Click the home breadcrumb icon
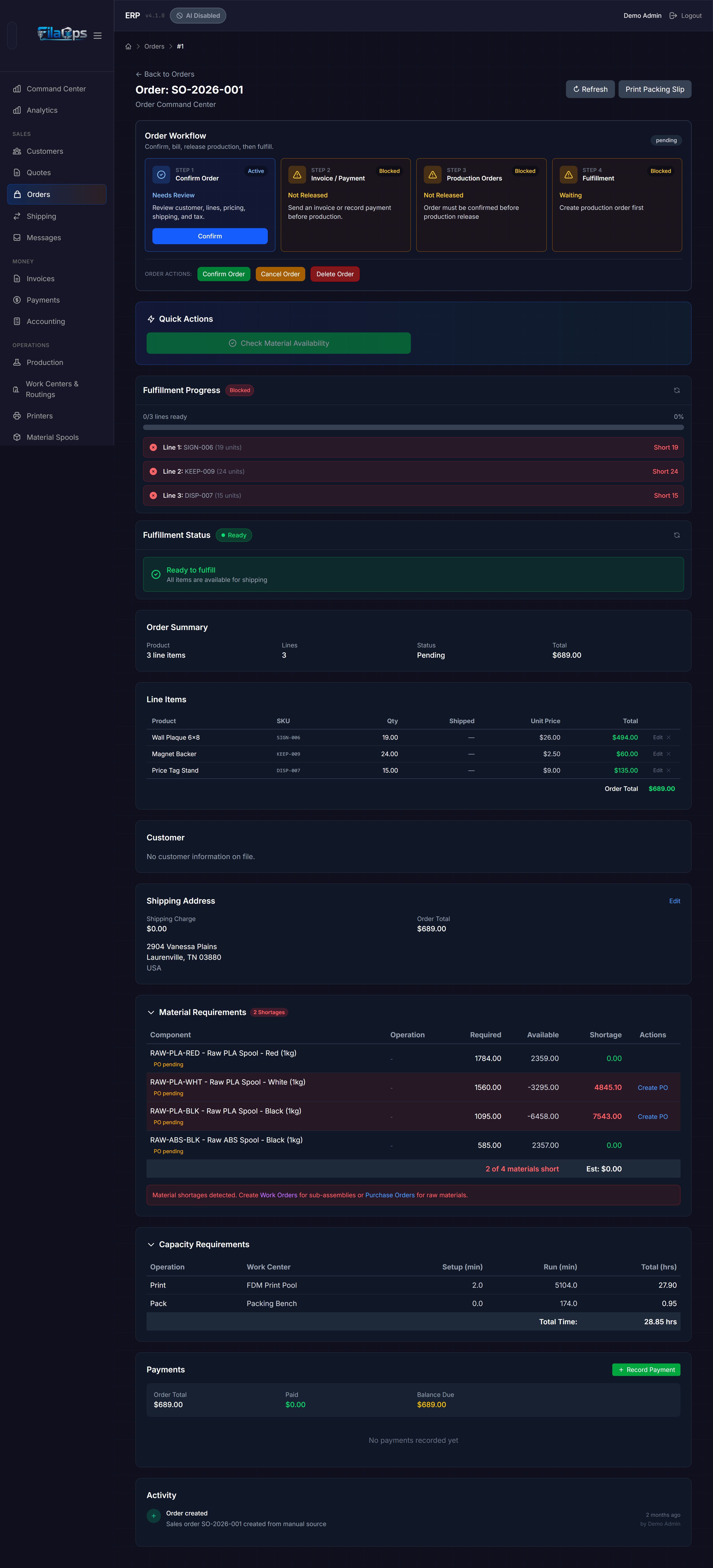 pos(129,46)
